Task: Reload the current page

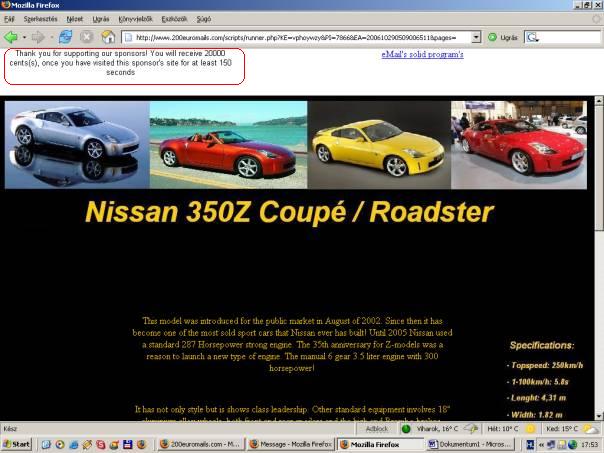Action: tap(65, 37)
